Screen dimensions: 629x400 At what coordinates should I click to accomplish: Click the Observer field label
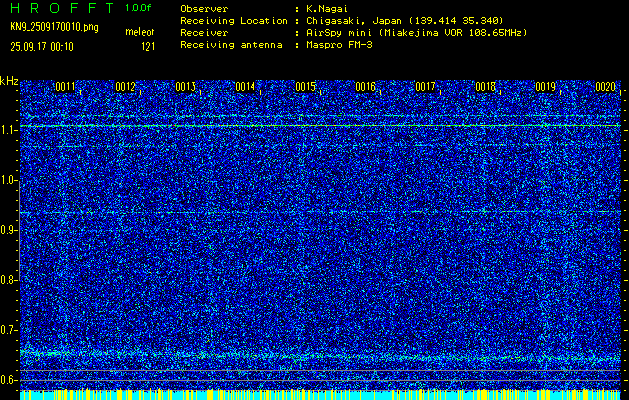tap(204, 8)
